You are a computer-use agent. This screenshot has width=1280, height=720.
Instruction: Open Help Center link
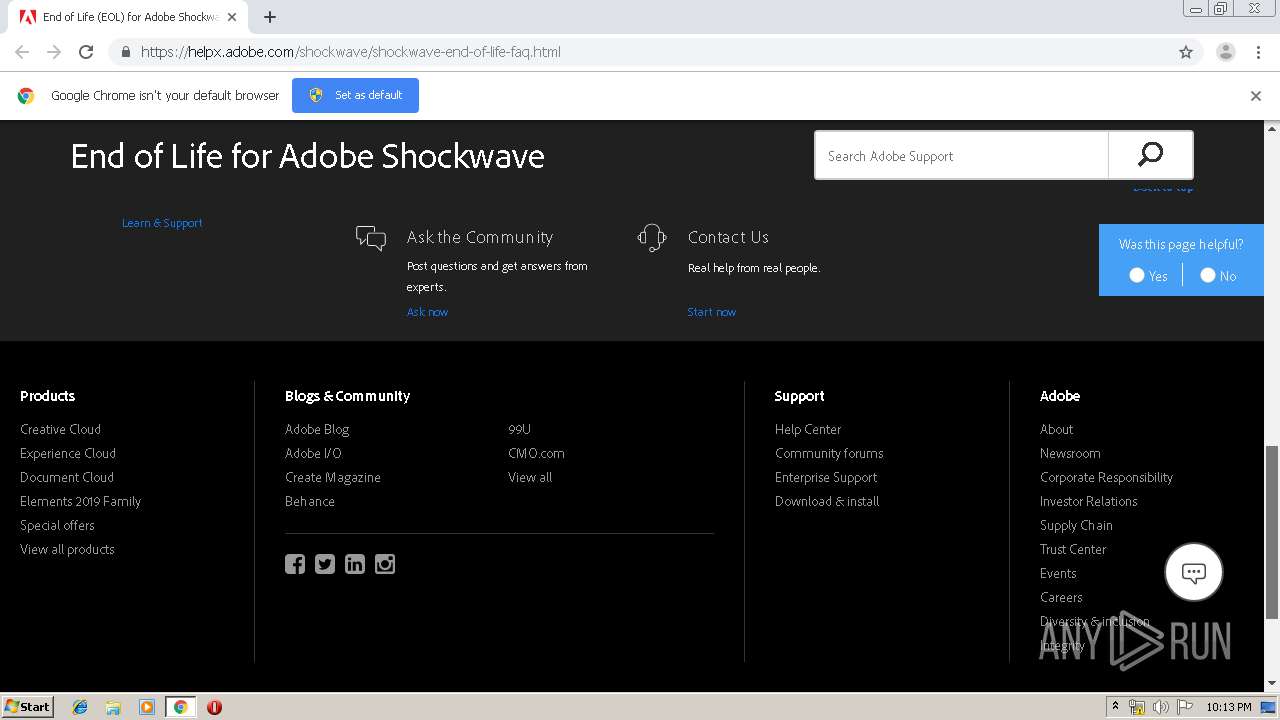click(808, 429)
